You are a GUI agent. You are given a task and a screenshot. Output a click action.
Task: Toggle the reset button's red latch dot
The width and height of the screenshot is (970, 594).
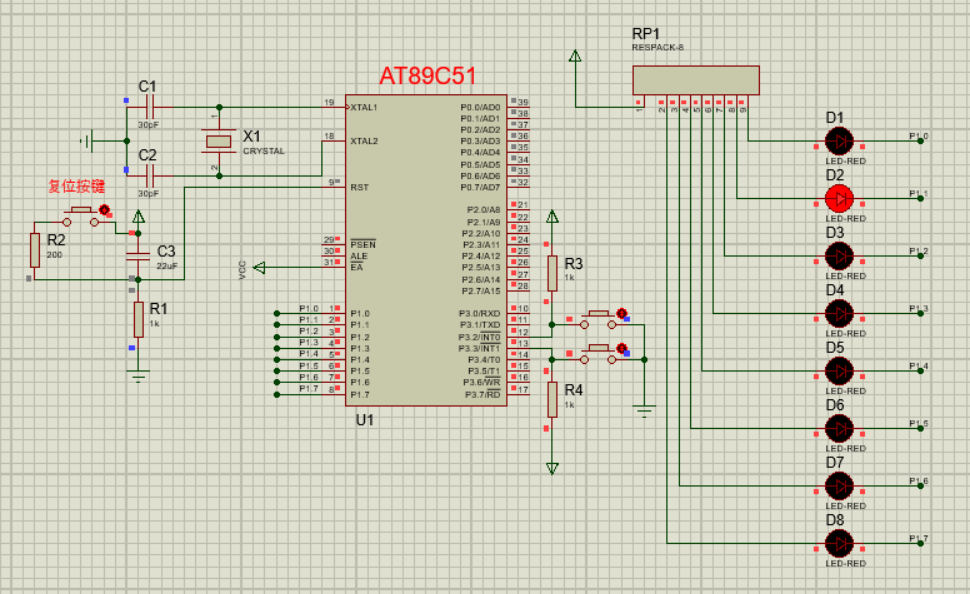(105, 210)
